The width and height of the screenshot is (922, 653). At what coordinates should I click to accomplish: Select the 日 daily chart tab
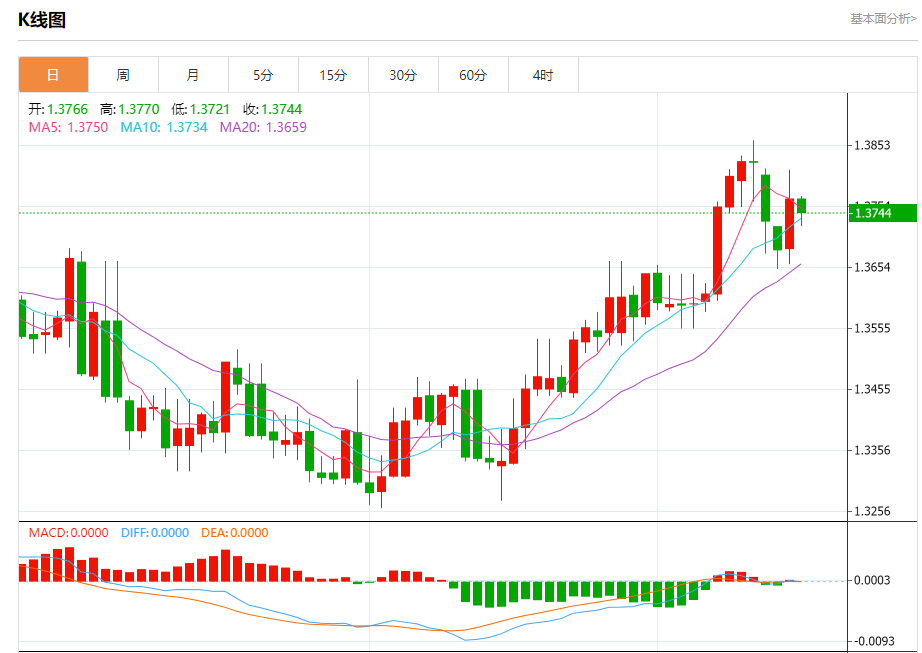tap(54, 75)
